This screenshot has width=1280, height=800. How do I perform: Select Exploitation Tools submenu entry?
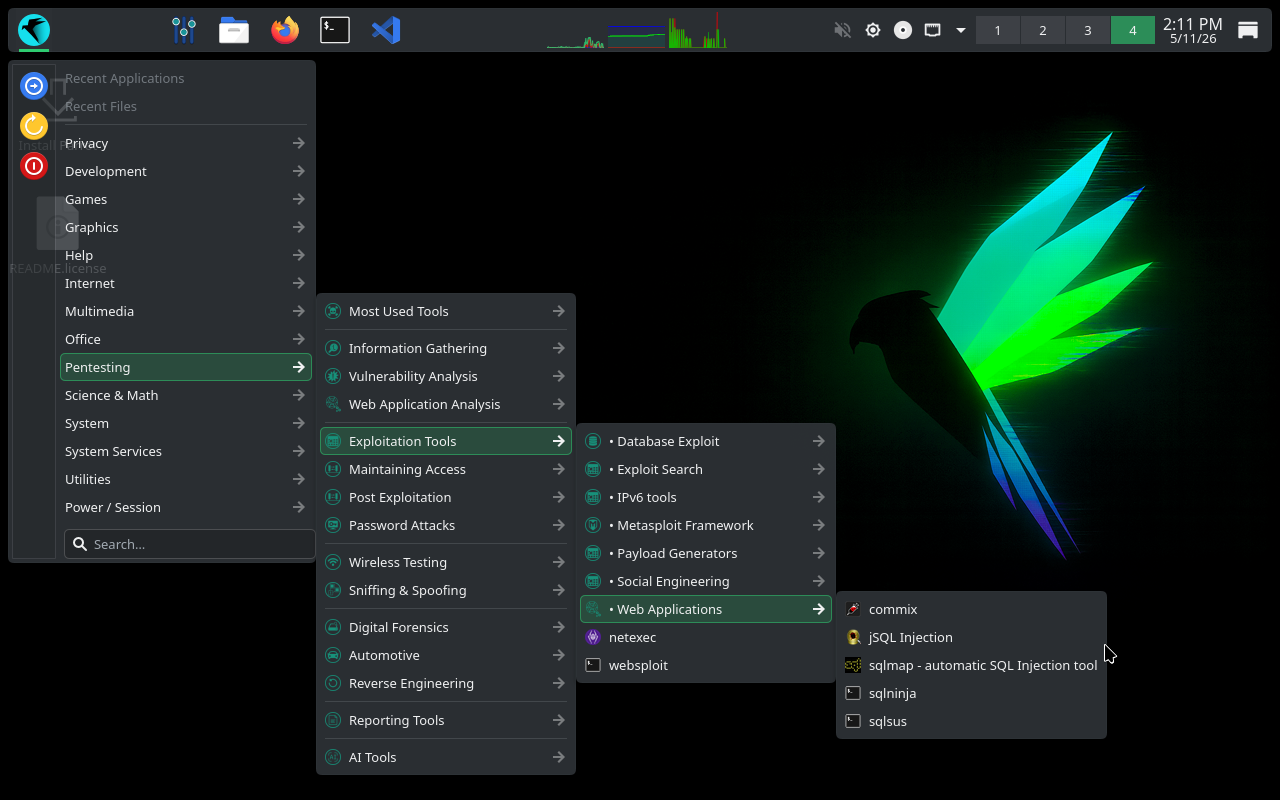point(446,441)
